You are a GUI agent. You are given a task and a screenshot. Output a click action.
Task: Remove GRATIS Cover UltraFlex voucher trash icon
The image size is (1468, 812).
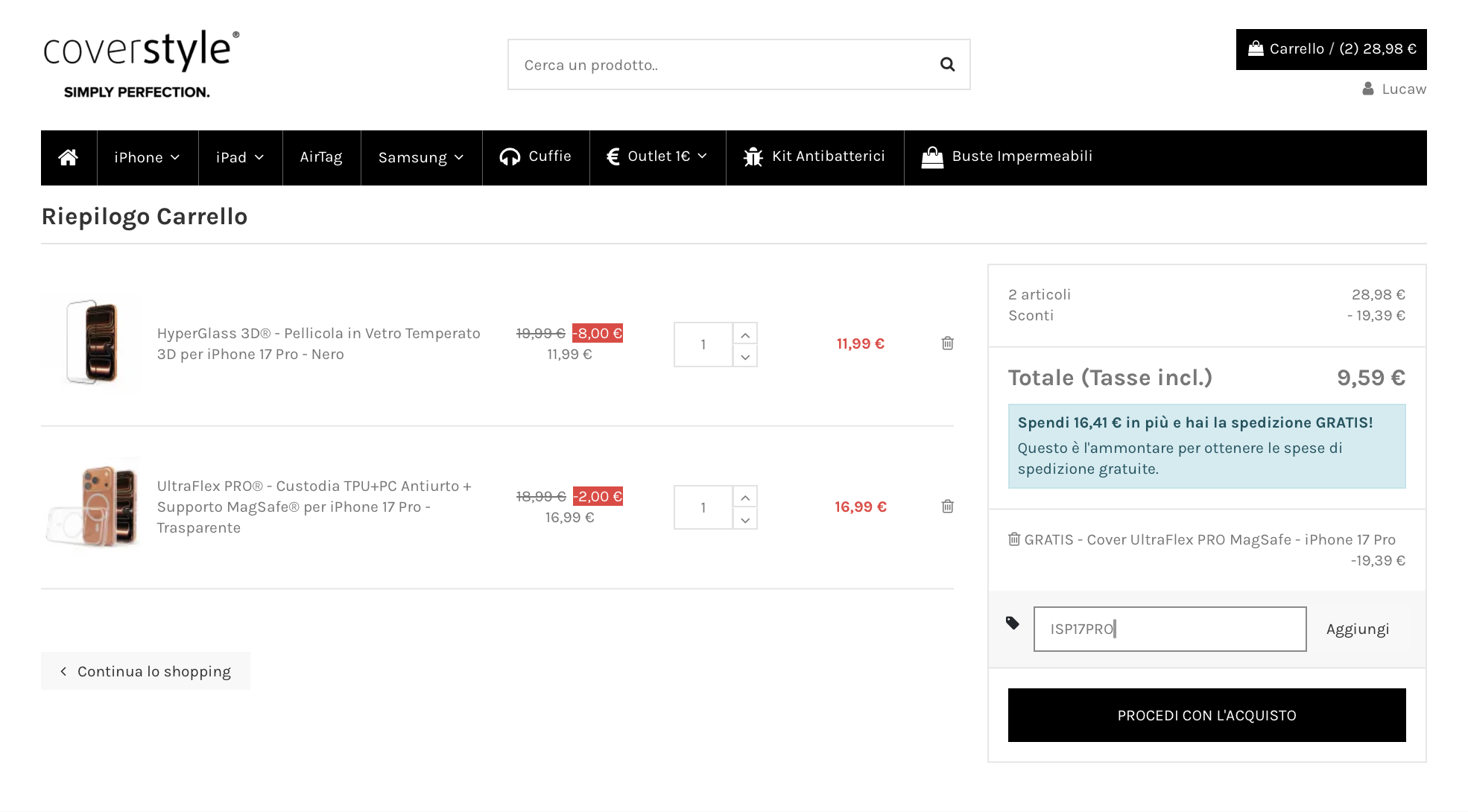click(x=1014, y=539)
